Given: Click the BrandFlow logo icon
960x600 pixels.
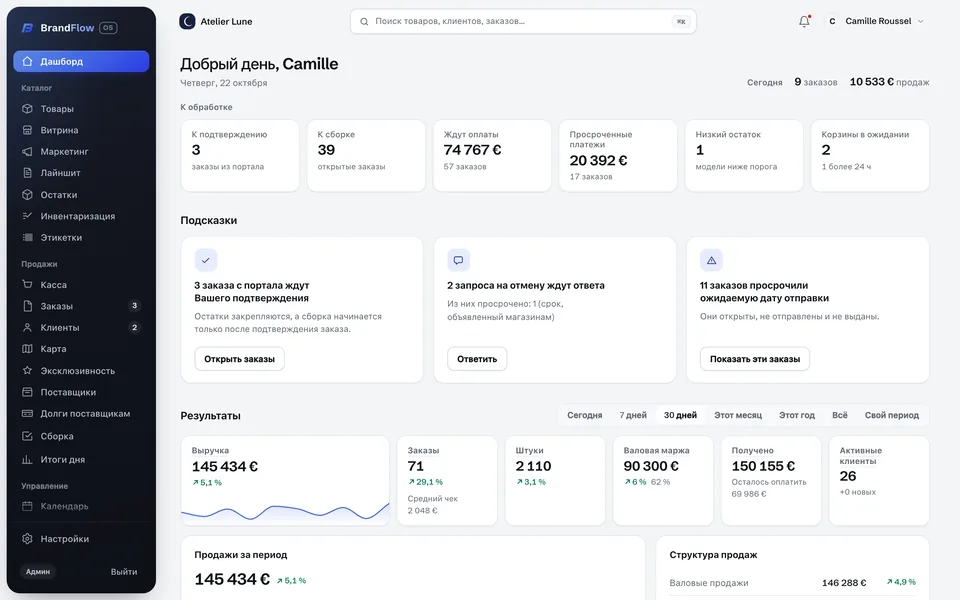Looking at the screenshot, I should (x=27, y=28).
